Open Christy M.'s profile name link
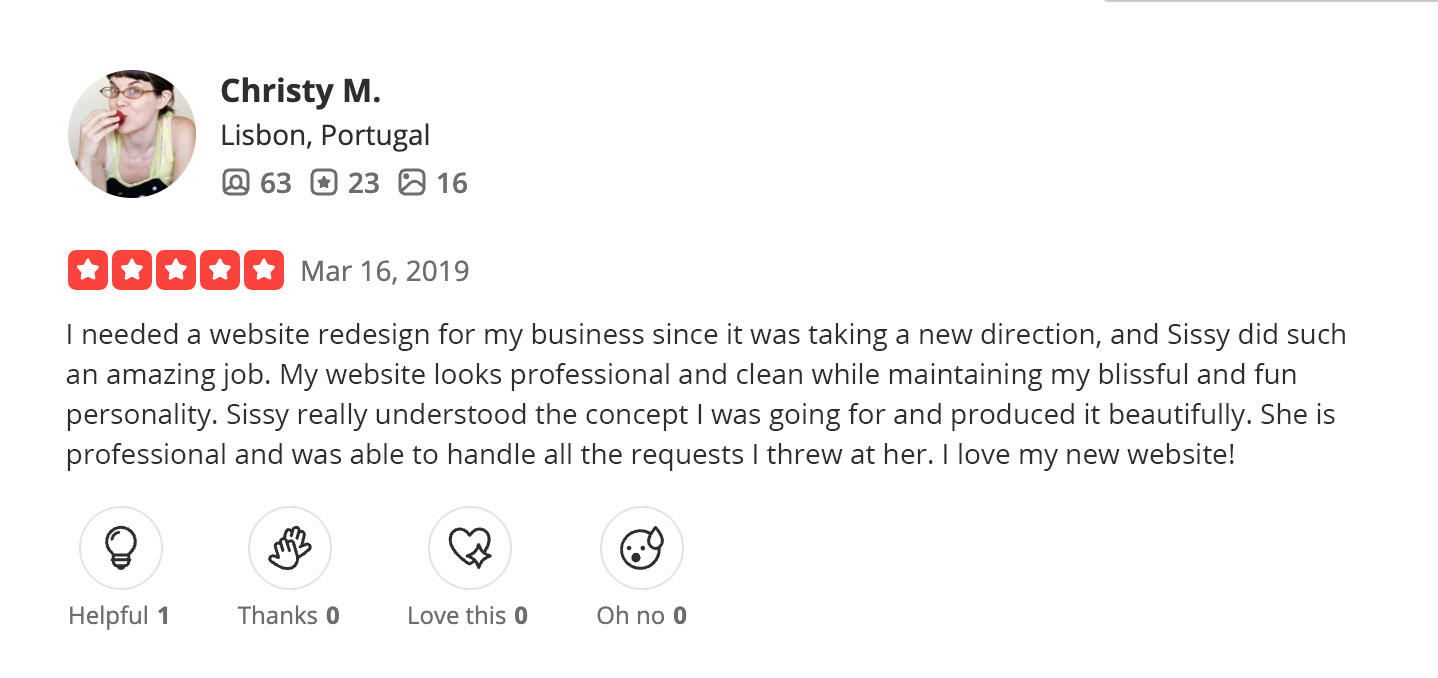Viewport: 1438px width, 678px height. pos(300,91)
